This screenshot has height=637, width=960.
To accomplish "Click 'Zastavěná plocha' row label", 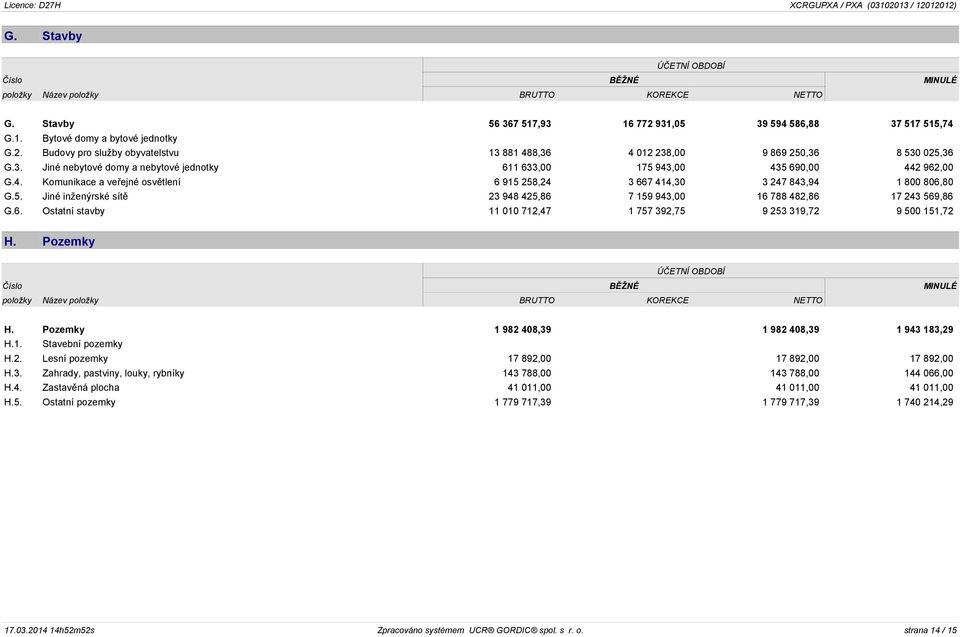I will 81,388.
